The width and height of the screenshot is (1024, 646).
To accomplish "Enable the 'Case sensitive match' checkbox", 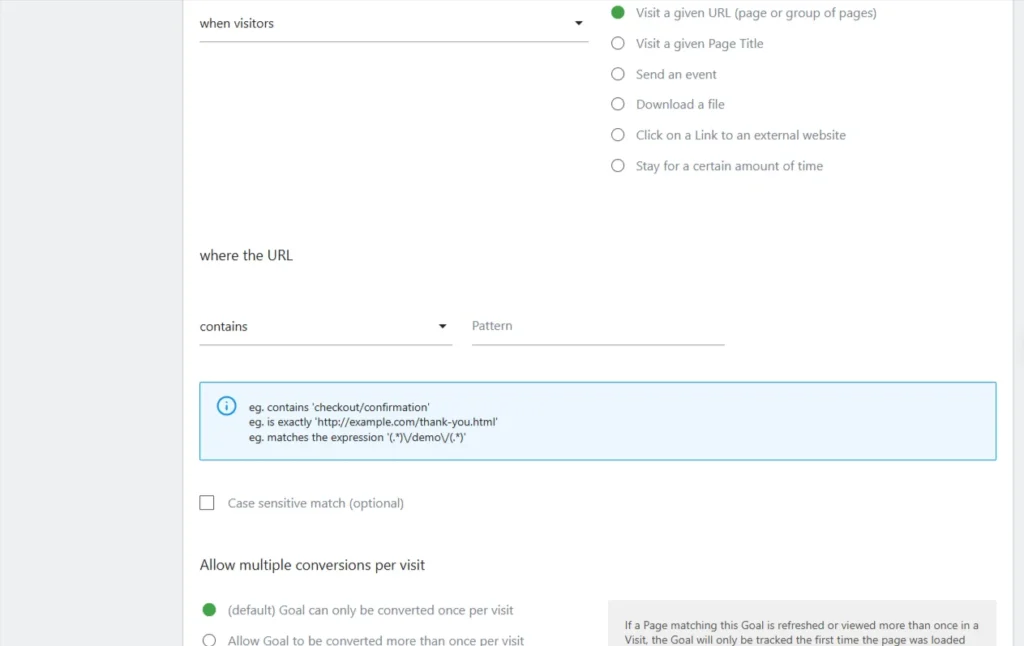I will pos(207,503).
